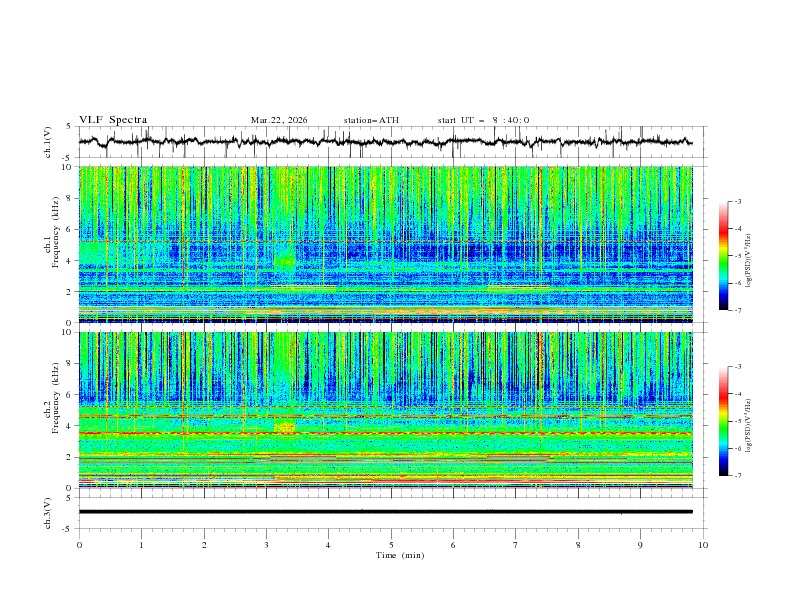Click the ch.2 spectrogram color bar
This screenshot has width=792, height=612.
click(x=723, y=421)
